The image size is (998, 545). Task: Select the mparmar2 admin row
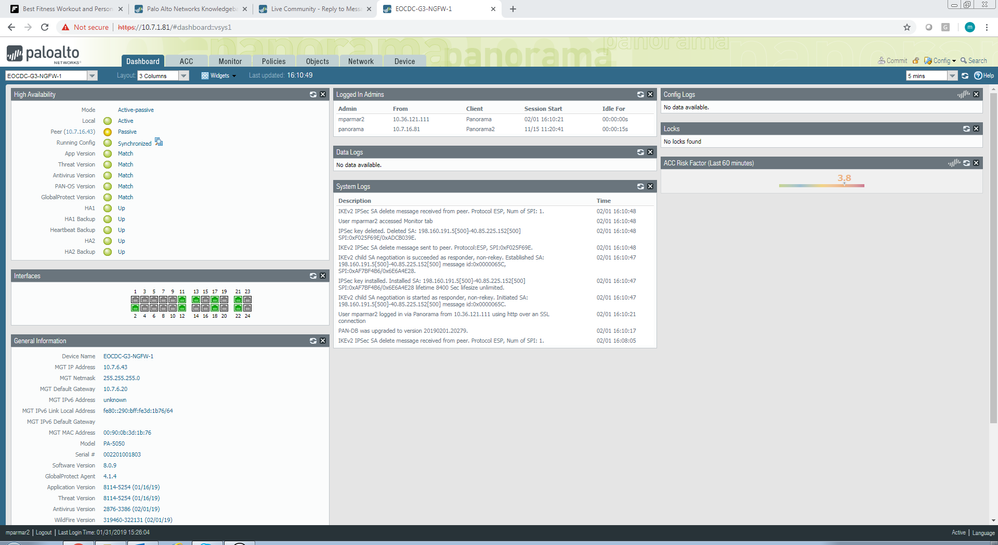(x=494, y=119)
